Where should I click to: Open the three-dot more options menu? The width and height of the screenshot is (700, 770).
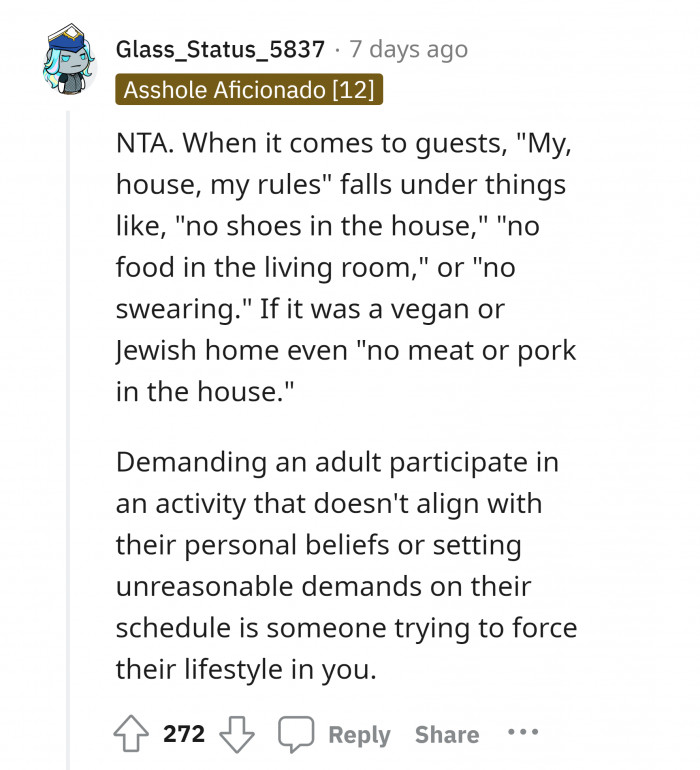(522, 733)
